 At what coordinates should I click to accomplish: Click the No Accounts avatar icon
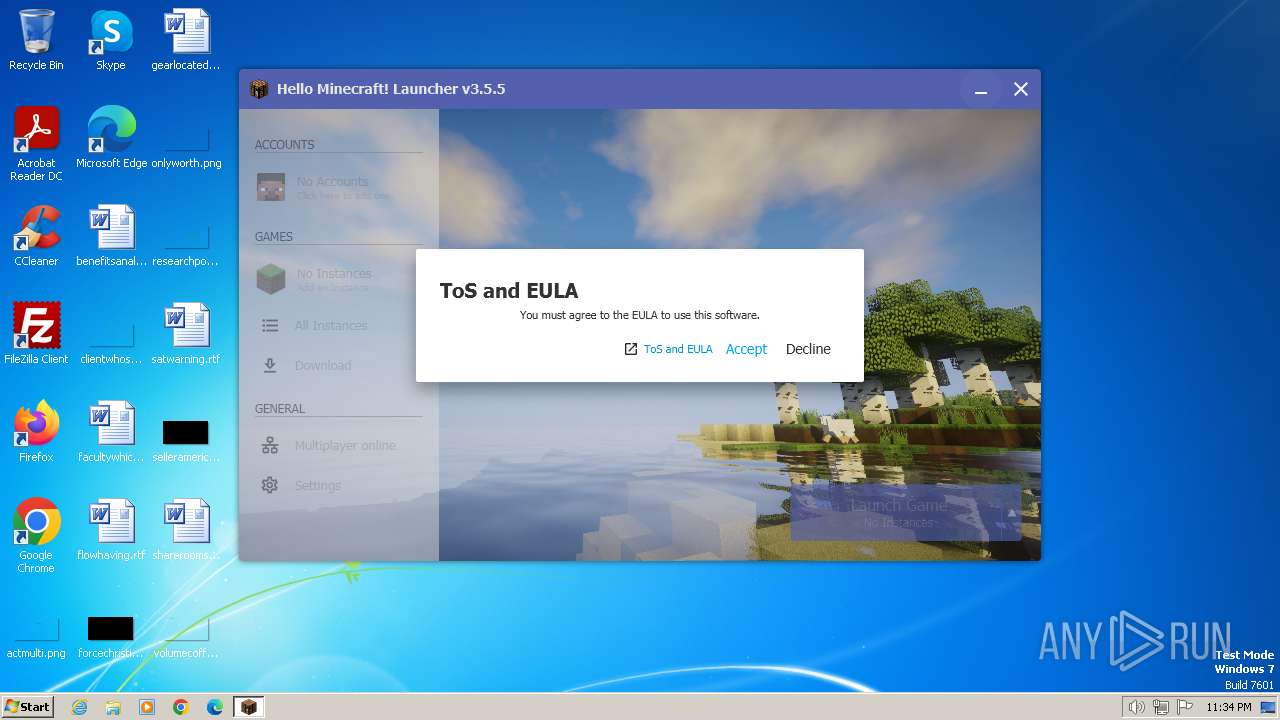point(271,187)
